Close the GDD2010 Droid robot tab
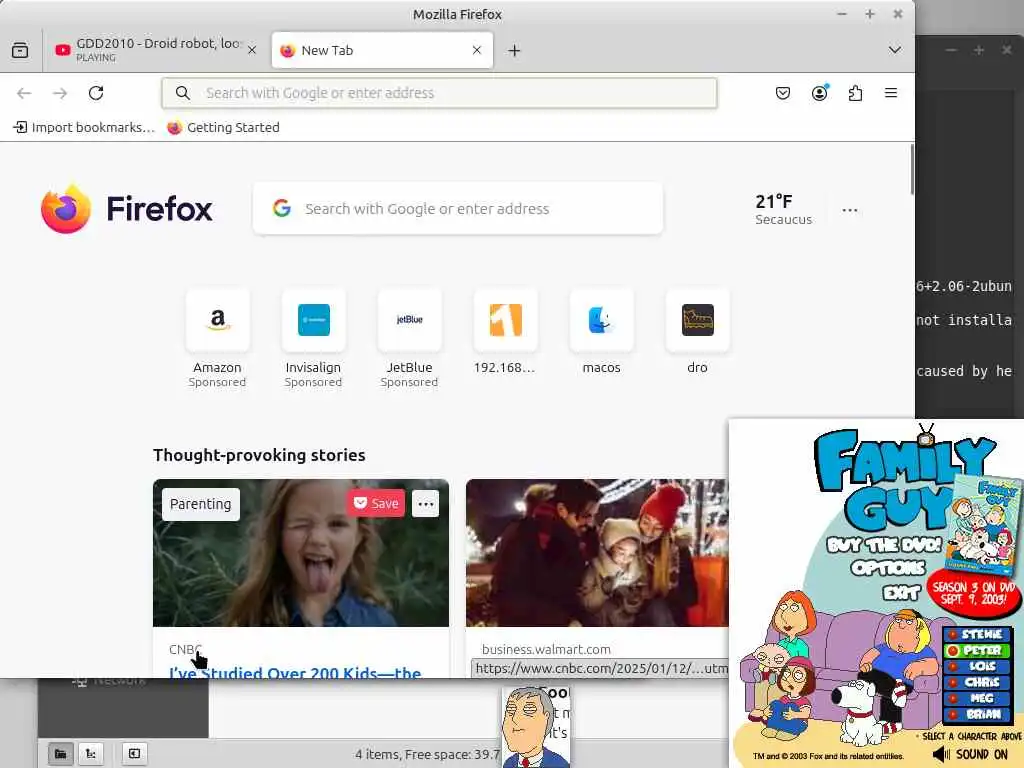 tap(251, 50)
